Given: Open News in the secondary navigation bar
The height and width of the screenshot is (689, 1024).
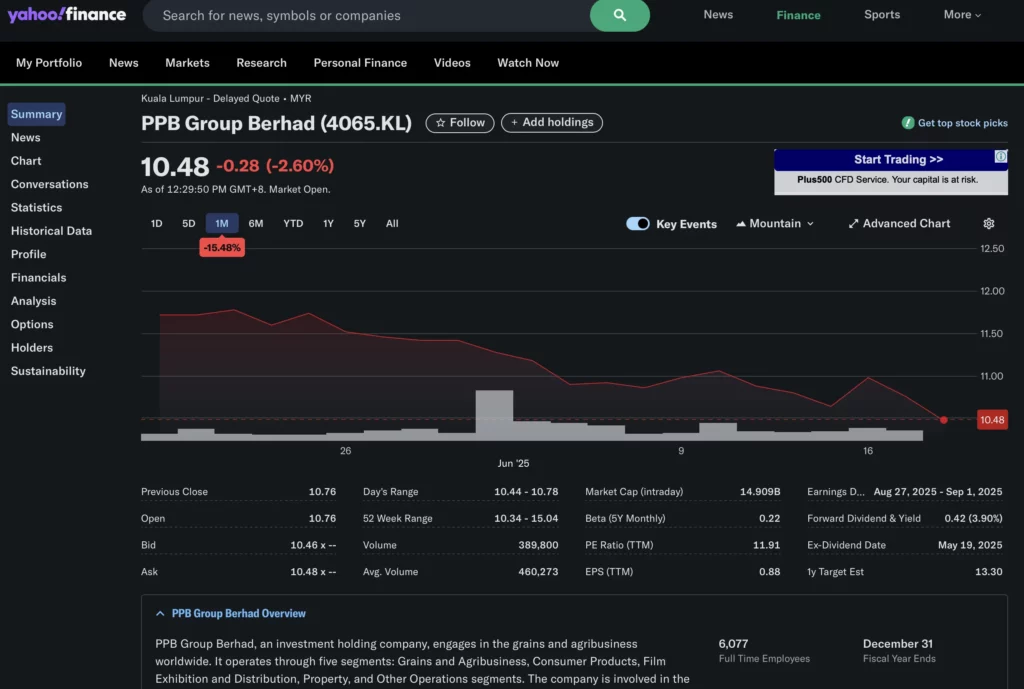Looking at the screenshot, I should point(123,63).
